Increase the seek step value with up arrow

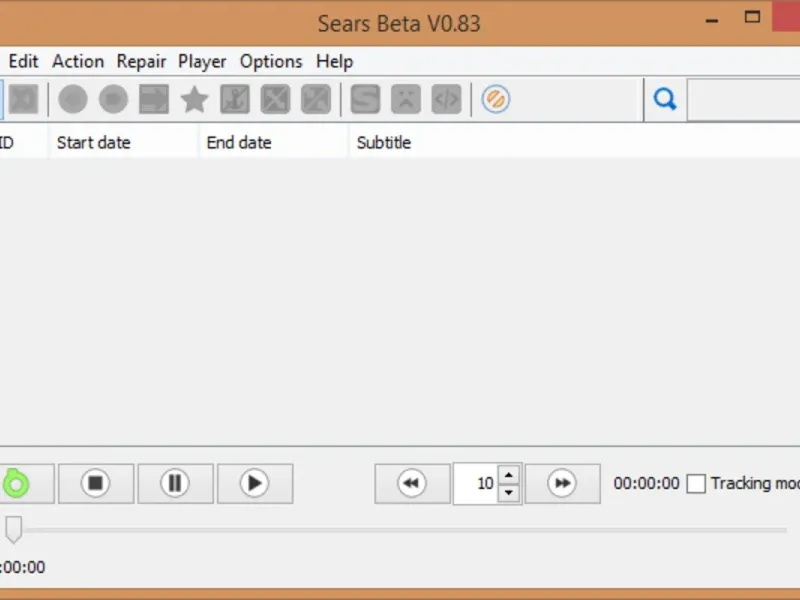point(509,475)
